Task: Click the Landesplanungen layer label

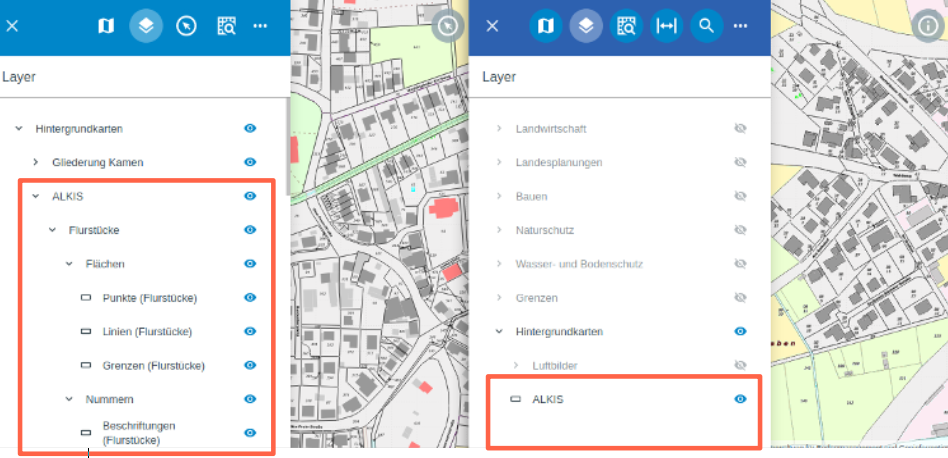Action: (558, 162)
